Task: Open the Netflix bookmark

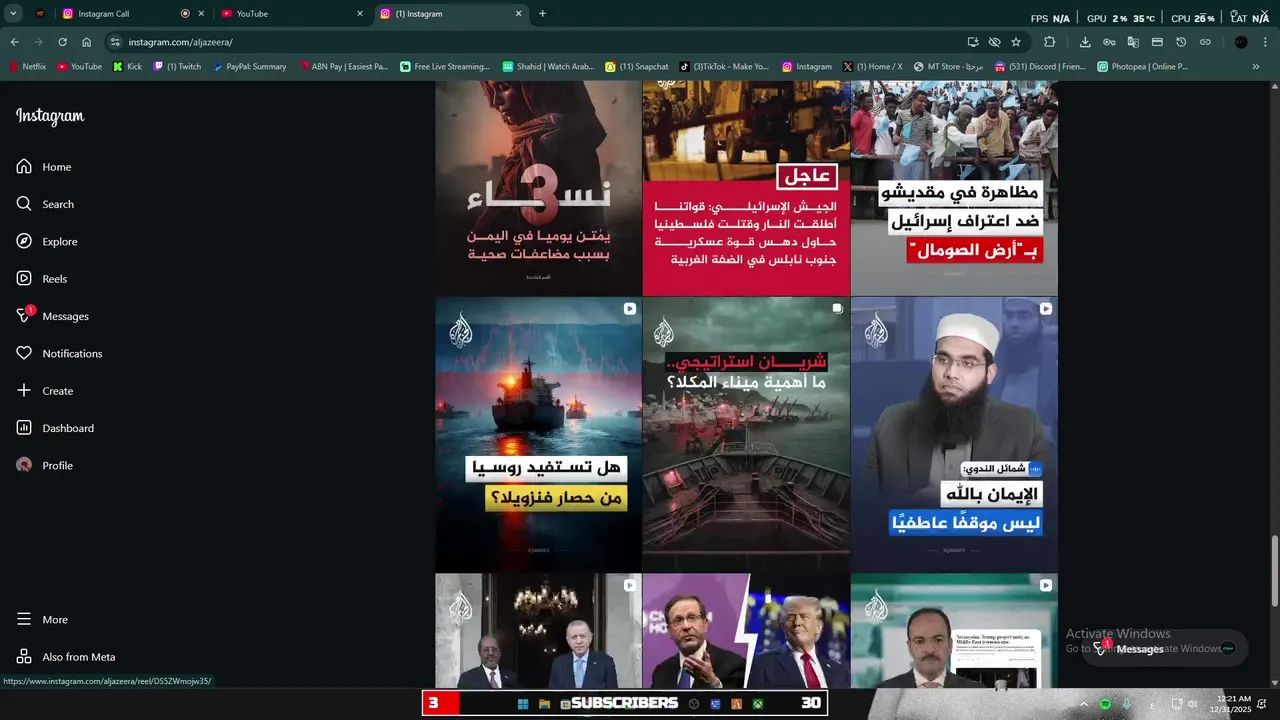Action: (28, 67)
